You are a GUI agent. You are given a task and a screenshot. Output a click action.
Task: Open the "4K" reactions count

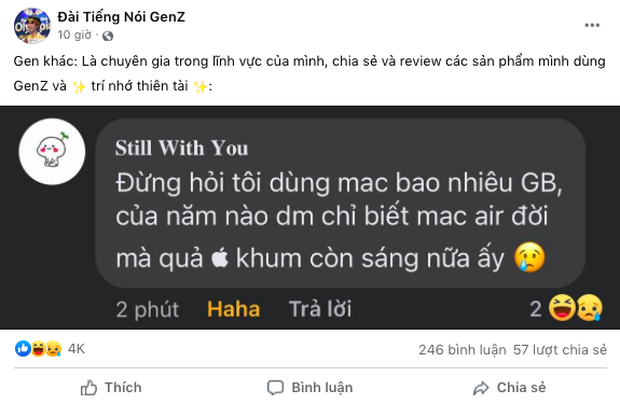point(77,351)
